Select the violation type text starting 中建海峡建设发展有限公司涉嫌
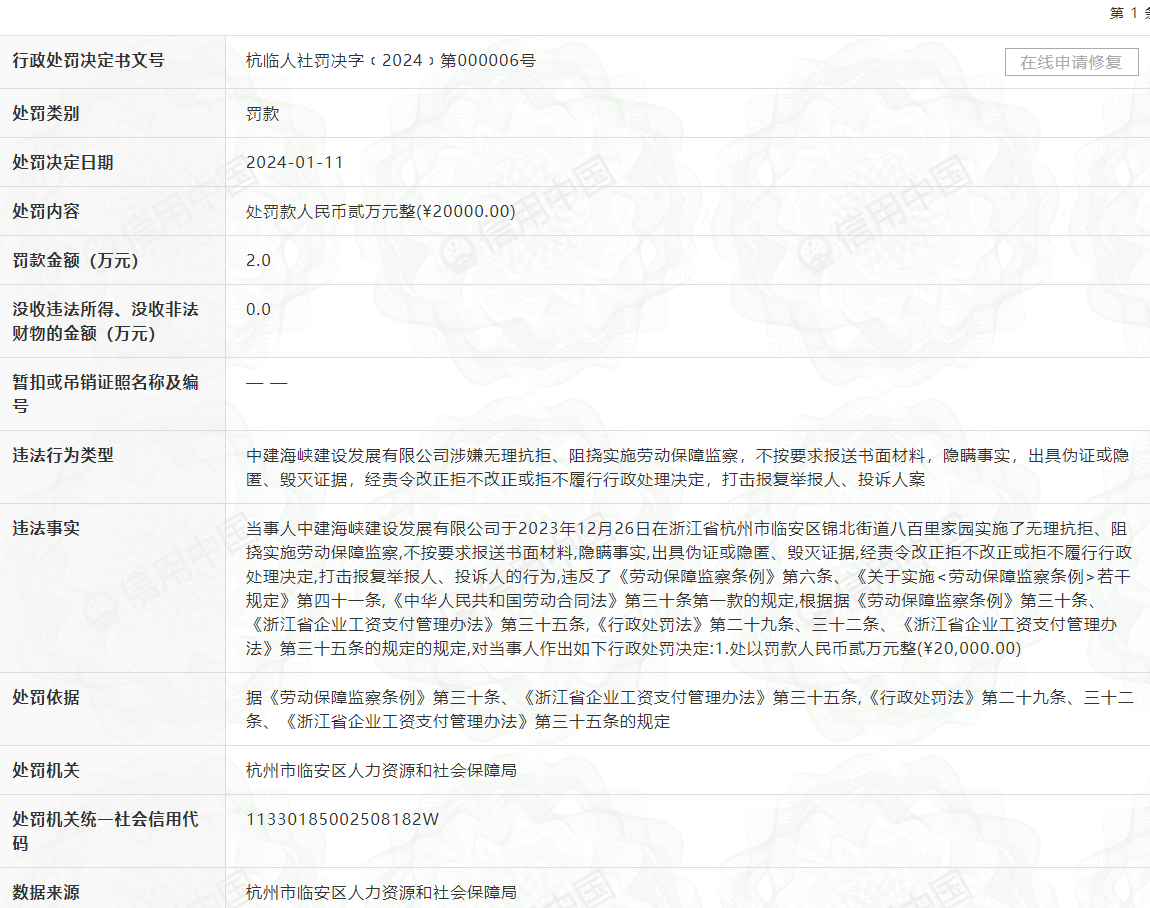Screen dimensions: 1150x908 tap(687, 467)
